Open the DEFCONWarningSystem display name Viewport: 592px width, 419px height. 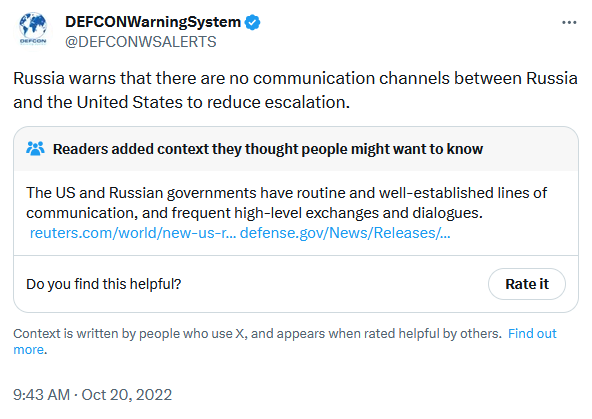pos(153,22)
